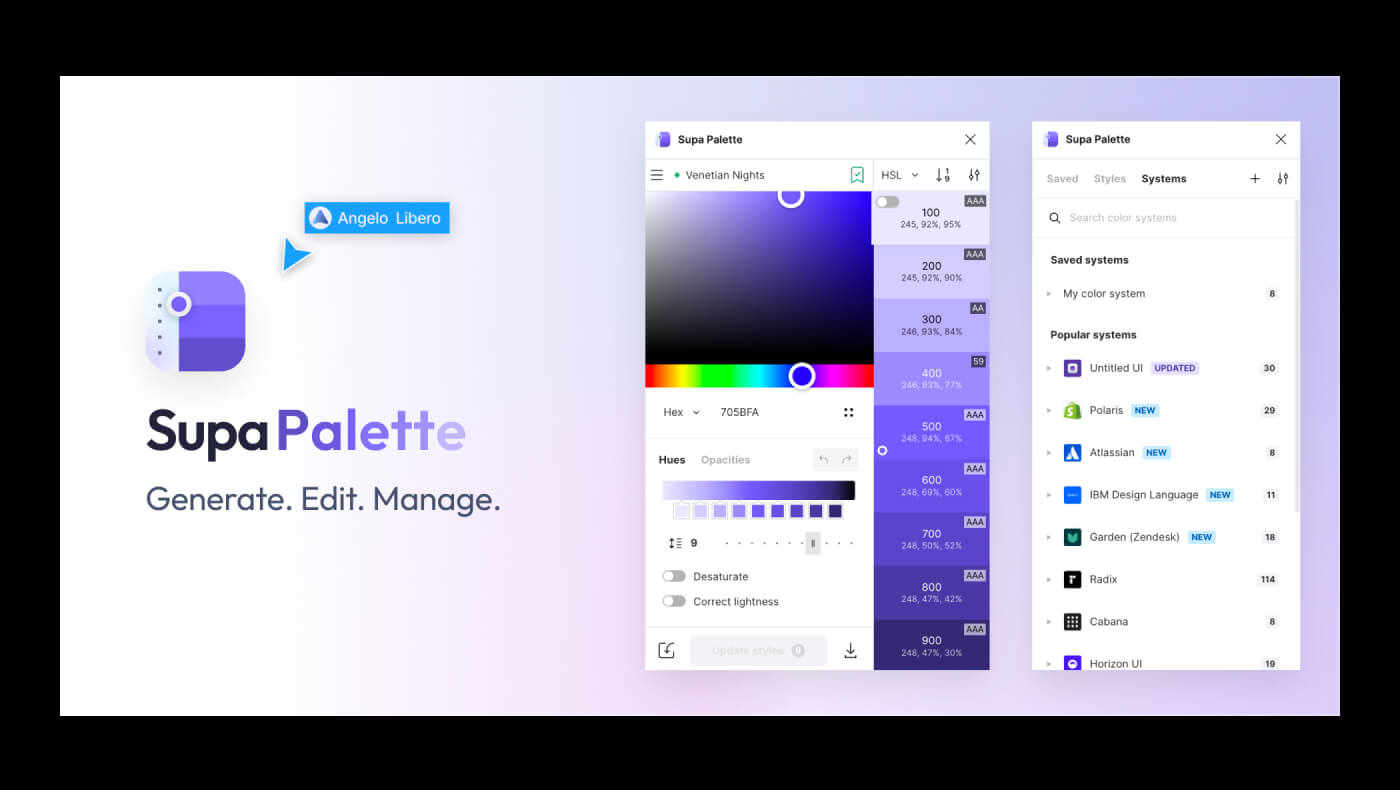Switch to the Opacities tab
This screenshot has height=790, width=1400.
click(x=725, y=460)
